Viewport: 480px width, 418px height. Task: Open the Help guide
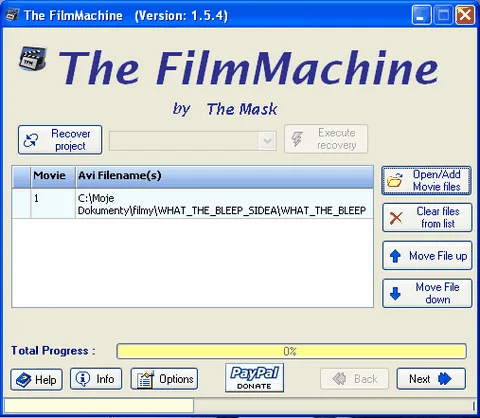[36, 379]
